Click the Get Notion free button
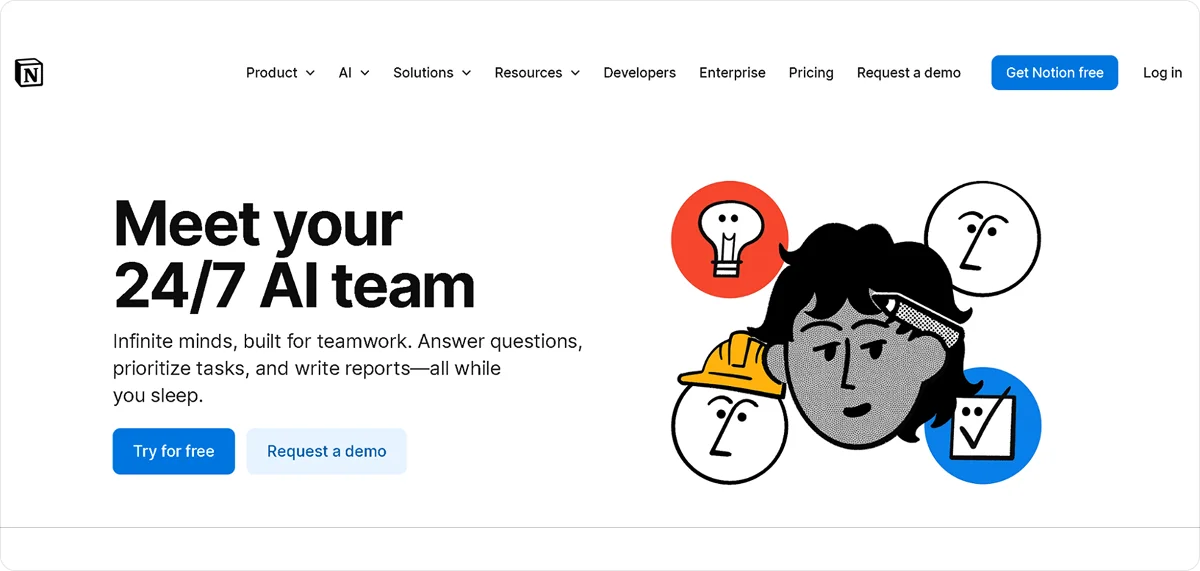The height and width of the screenshot is (571, 1200). [1055, 73]
